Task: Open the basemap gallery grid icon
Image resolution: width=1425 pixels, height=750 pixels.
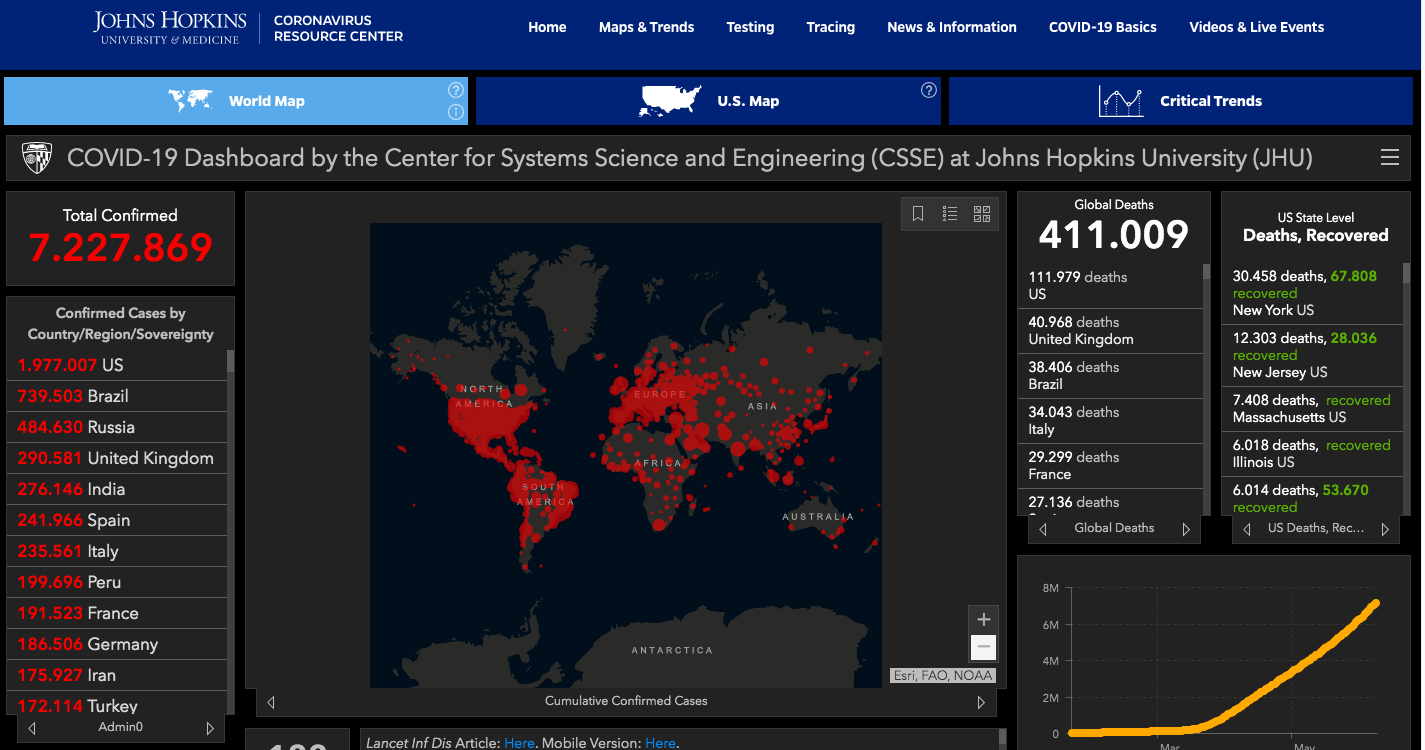Action: [981, 214]
